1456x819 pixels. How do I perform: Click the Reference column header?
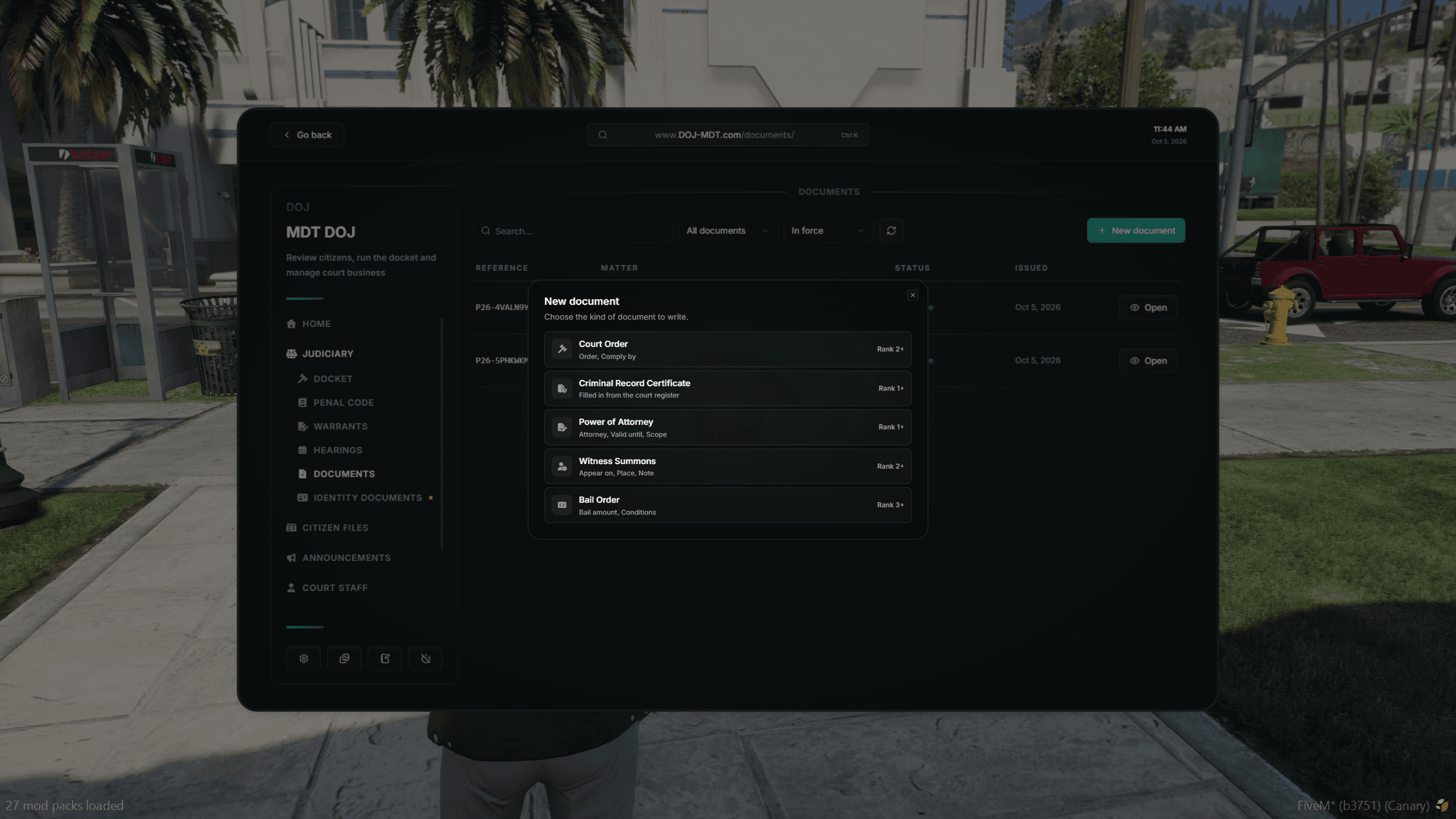coord(502,268)
